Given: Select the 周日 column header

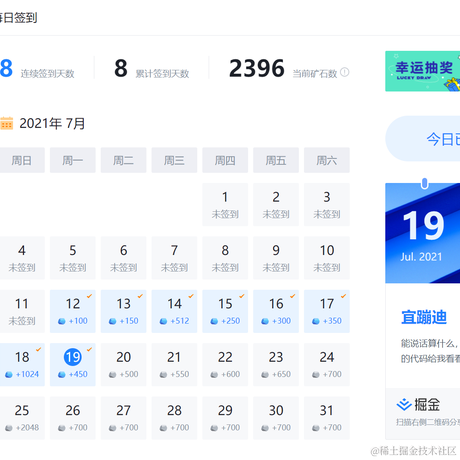Looking at the screenshot, I should [22, 160].
